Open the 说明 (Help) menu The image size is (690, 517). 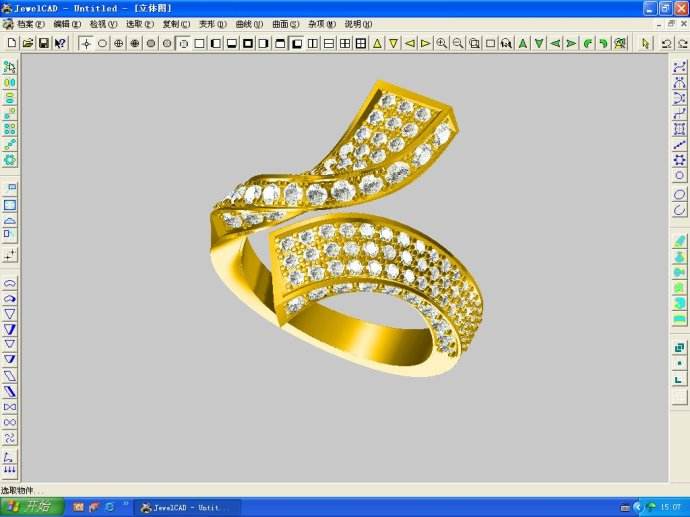(357, 23)
